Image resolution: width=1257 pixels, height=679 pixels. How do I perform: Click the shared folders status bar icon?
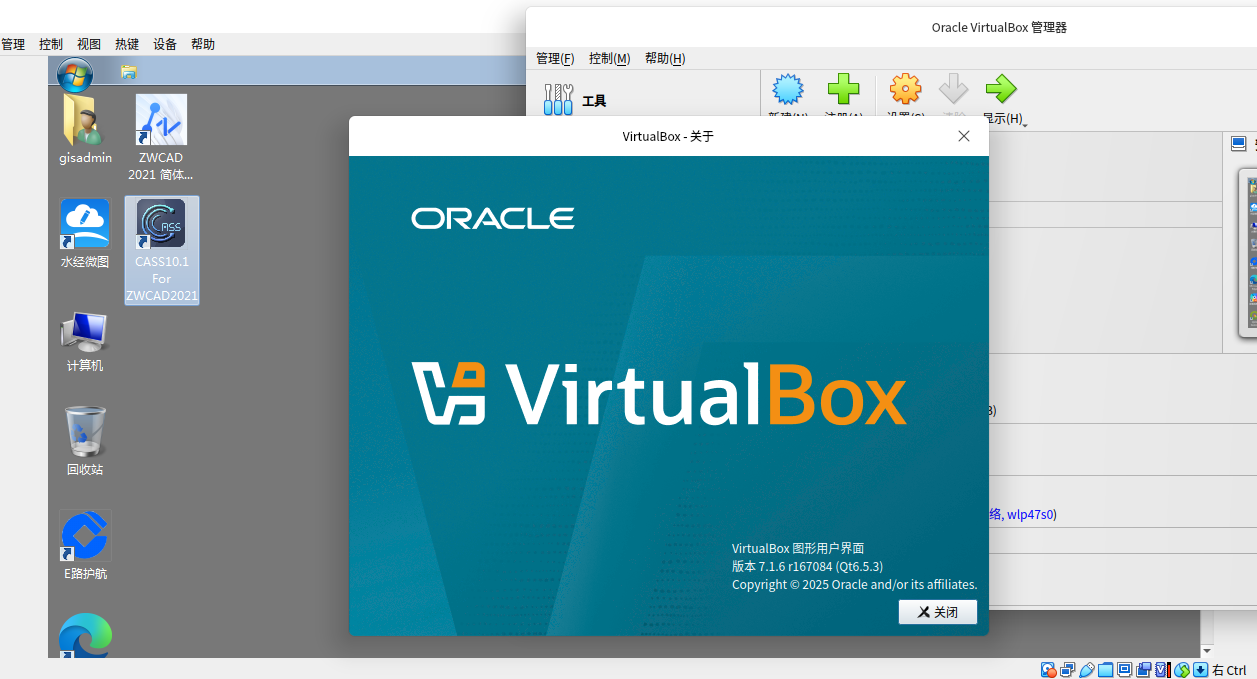[x=1105, y=669]
